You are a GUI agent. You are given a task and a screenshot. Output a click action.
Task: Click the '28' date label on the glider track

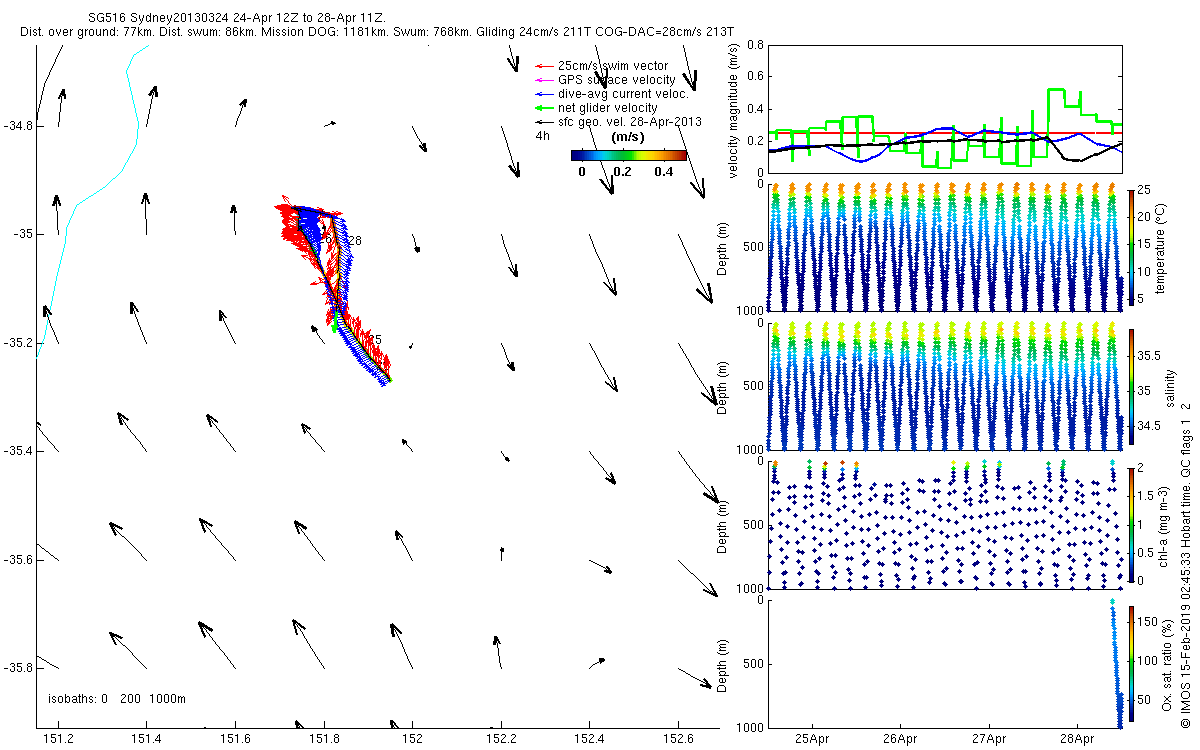pyautogui.click(x=355, y=241)
